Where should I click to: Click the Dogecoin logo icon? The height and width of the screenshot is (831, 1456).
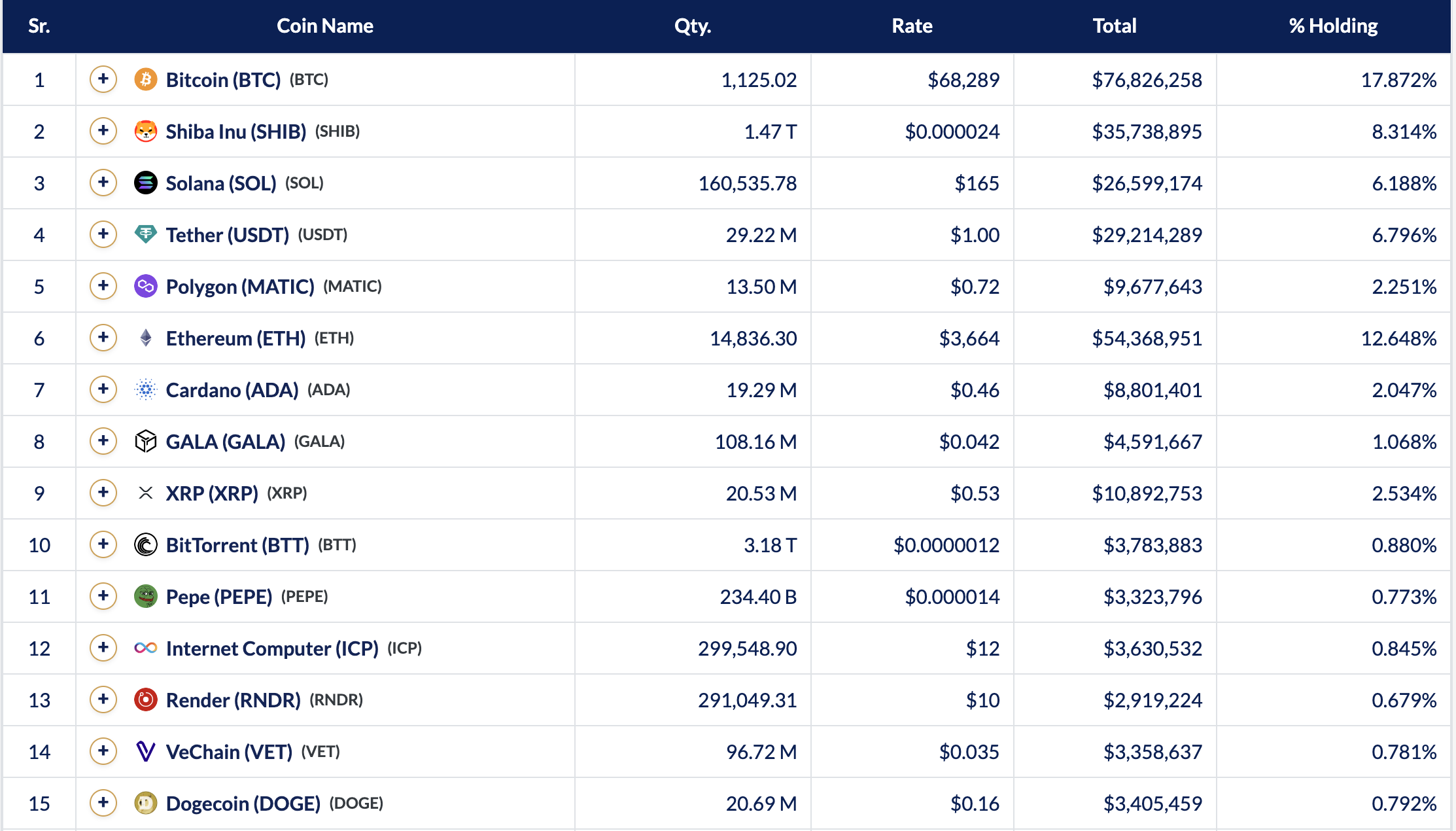pyautogui.click(x=146, y=803)
